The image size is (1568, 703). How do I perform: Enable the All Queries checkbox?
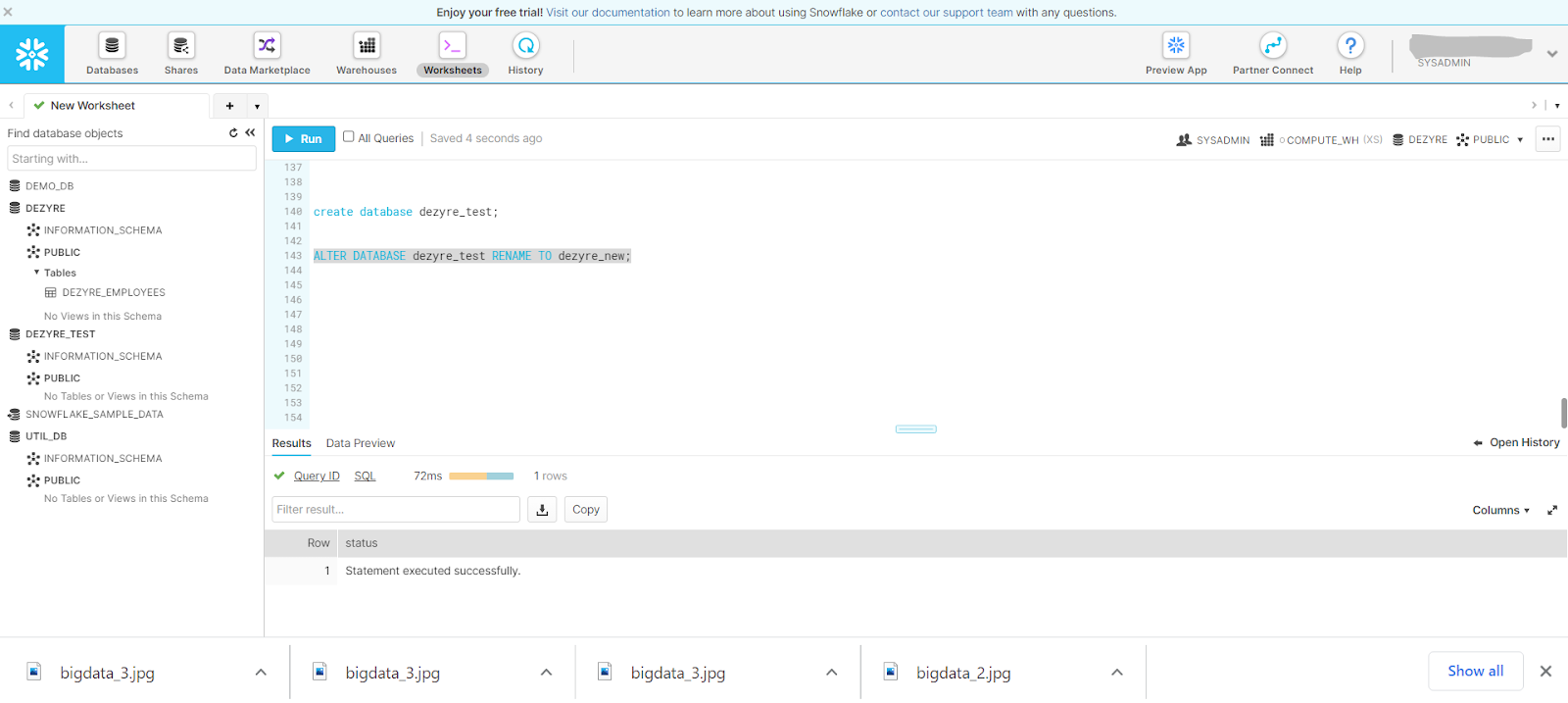tap(348, 137)
